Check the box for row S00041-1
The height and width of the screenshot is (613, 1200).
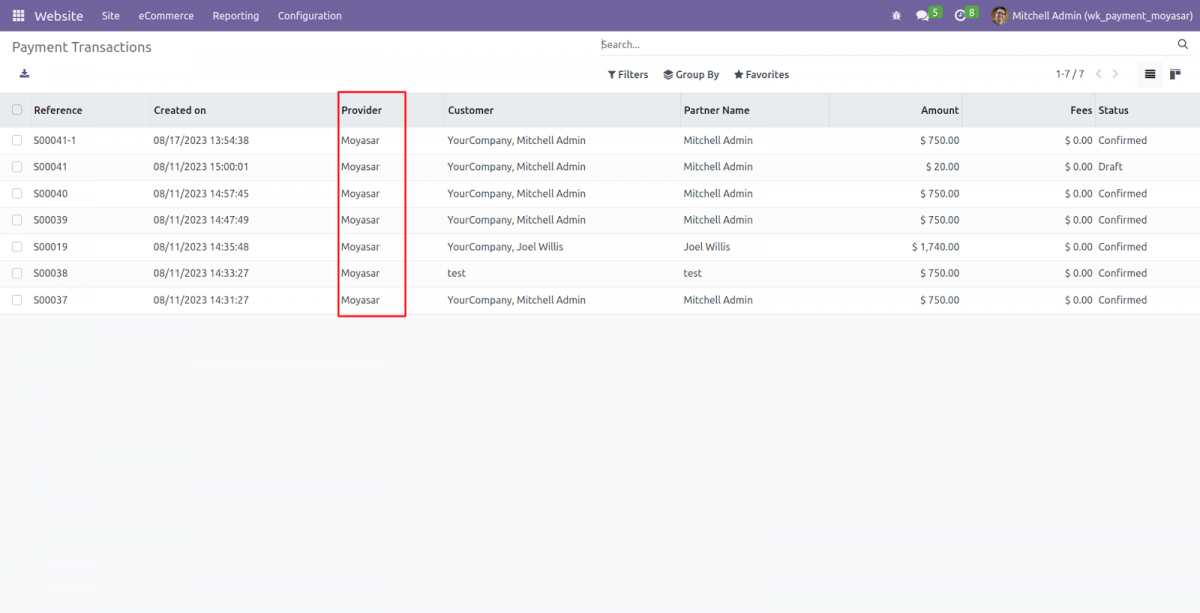click(17, 140)
